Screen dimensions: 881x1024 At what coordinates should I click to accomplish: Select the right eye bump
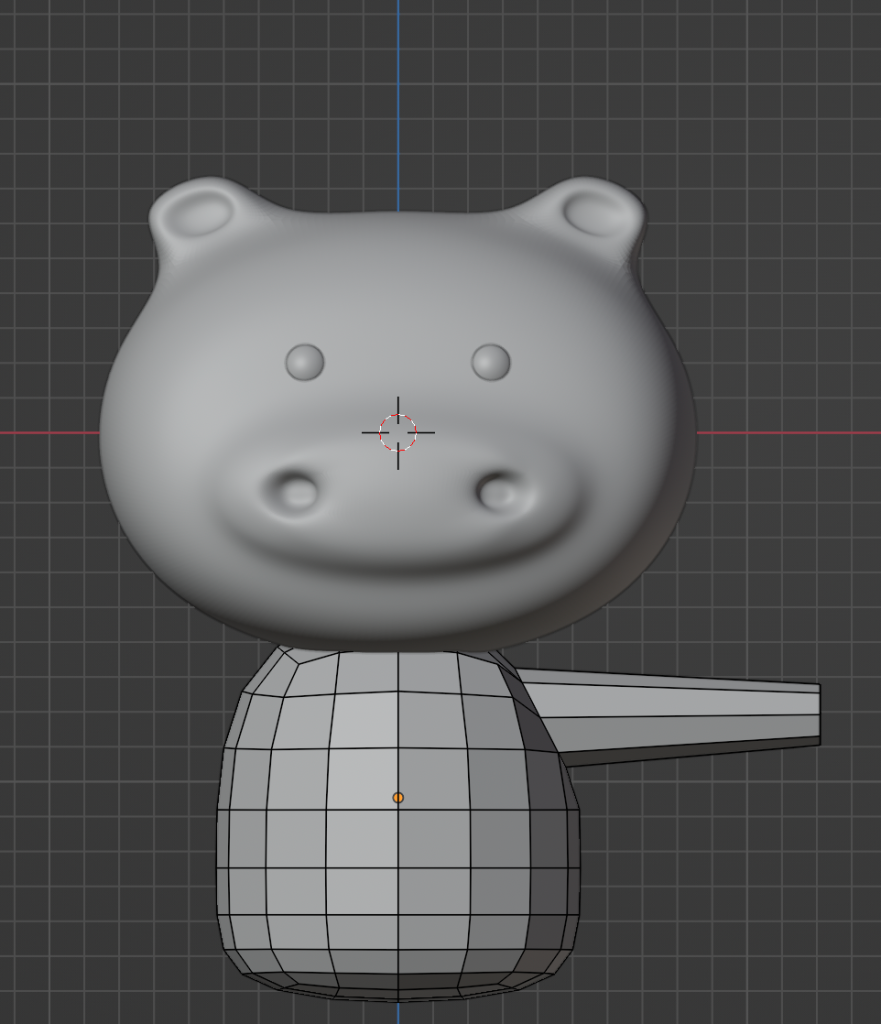coord(491,361)
